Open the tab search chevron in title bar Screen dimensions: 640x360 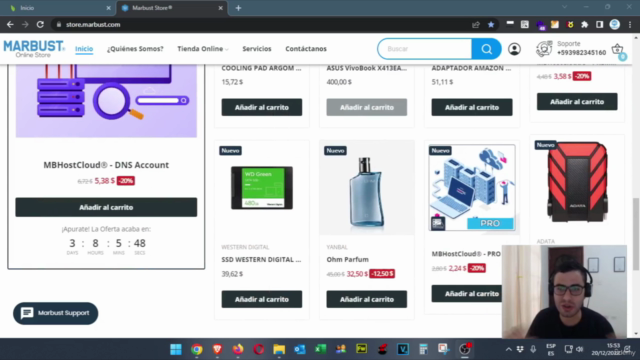[x=564, y=7]
